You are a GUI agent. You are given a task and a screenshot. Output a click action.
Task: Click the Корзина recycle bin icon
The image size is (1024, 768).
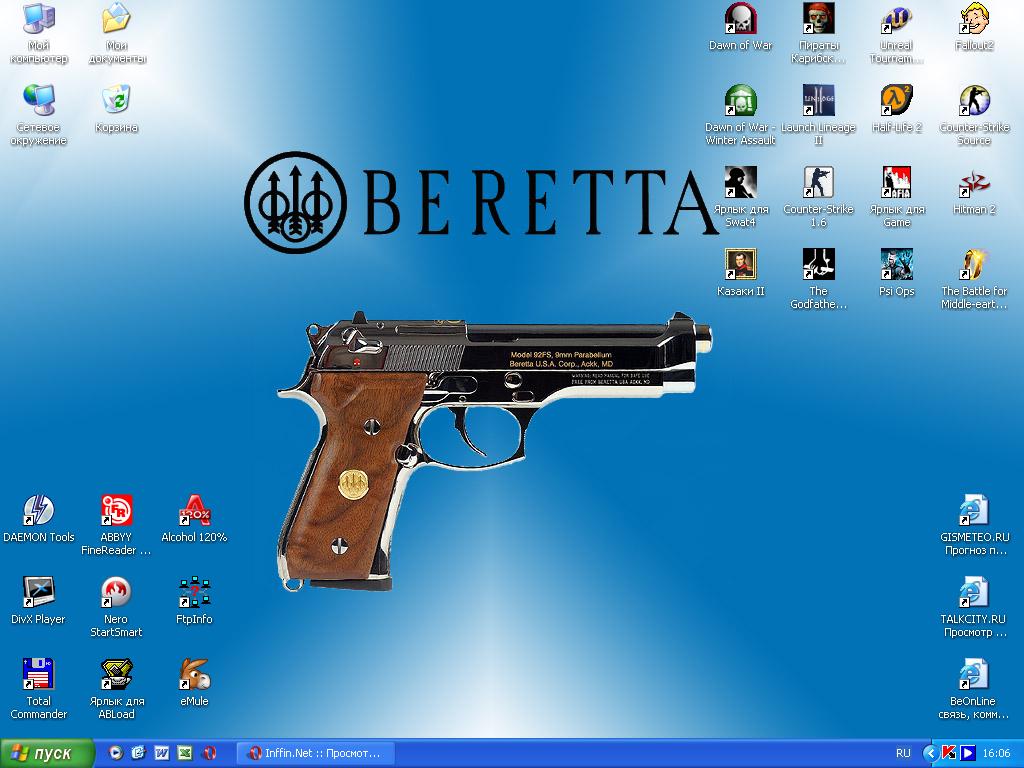tap(116, 101)
